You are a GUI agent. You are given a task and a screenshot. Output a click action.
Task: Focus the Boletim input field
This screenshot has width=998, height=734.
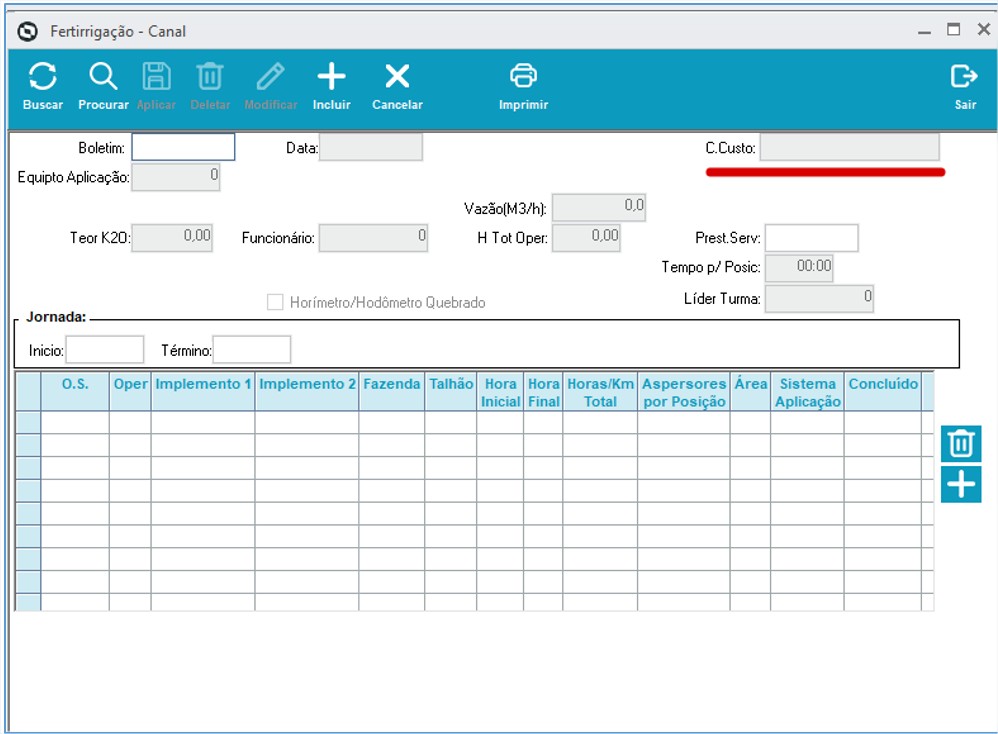[183, 147]
